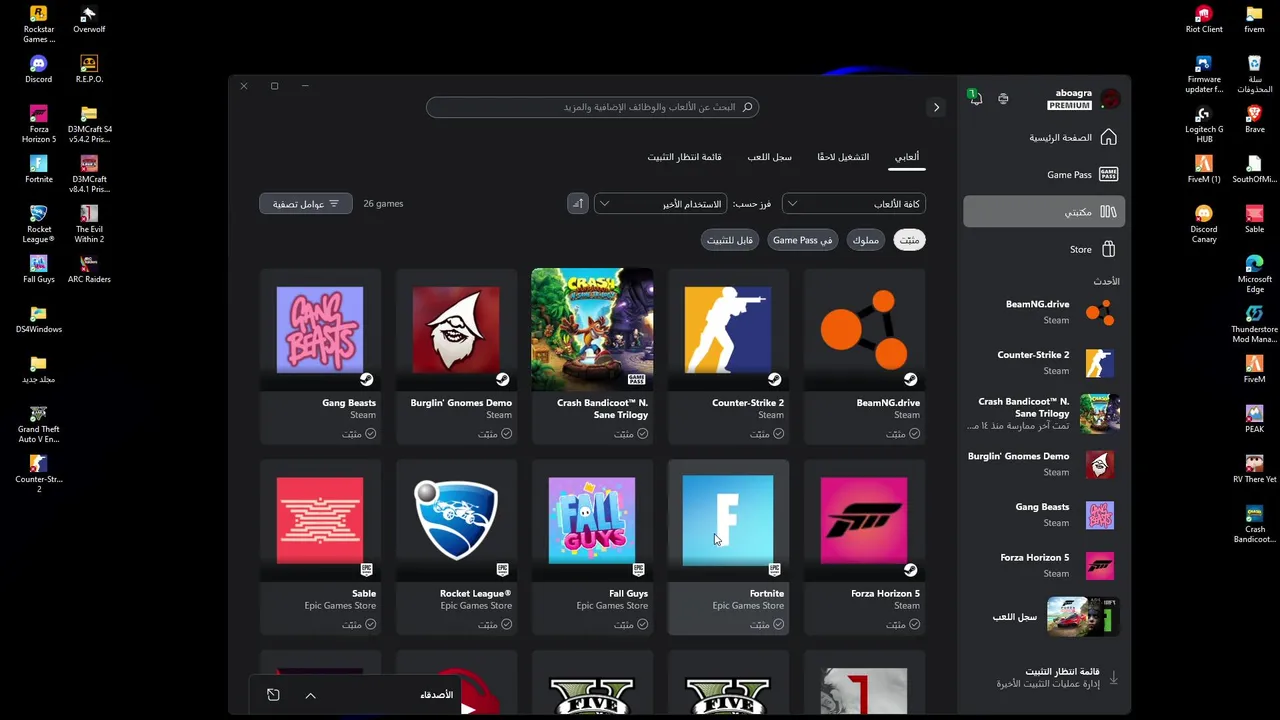
Task: Open the Sable library card
Action: pyautogui.click(x=320, y=547)
